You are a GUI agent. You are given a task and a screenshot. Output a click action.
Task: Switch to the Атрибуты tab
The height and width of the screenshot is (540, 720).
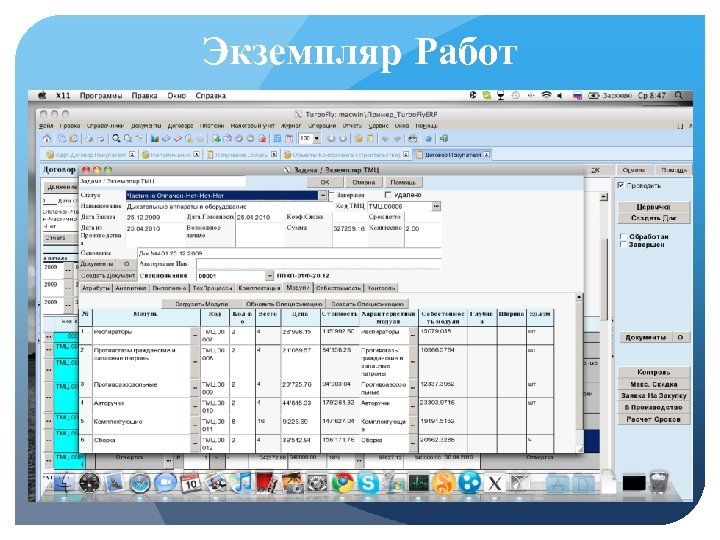(x=96, y=288)
